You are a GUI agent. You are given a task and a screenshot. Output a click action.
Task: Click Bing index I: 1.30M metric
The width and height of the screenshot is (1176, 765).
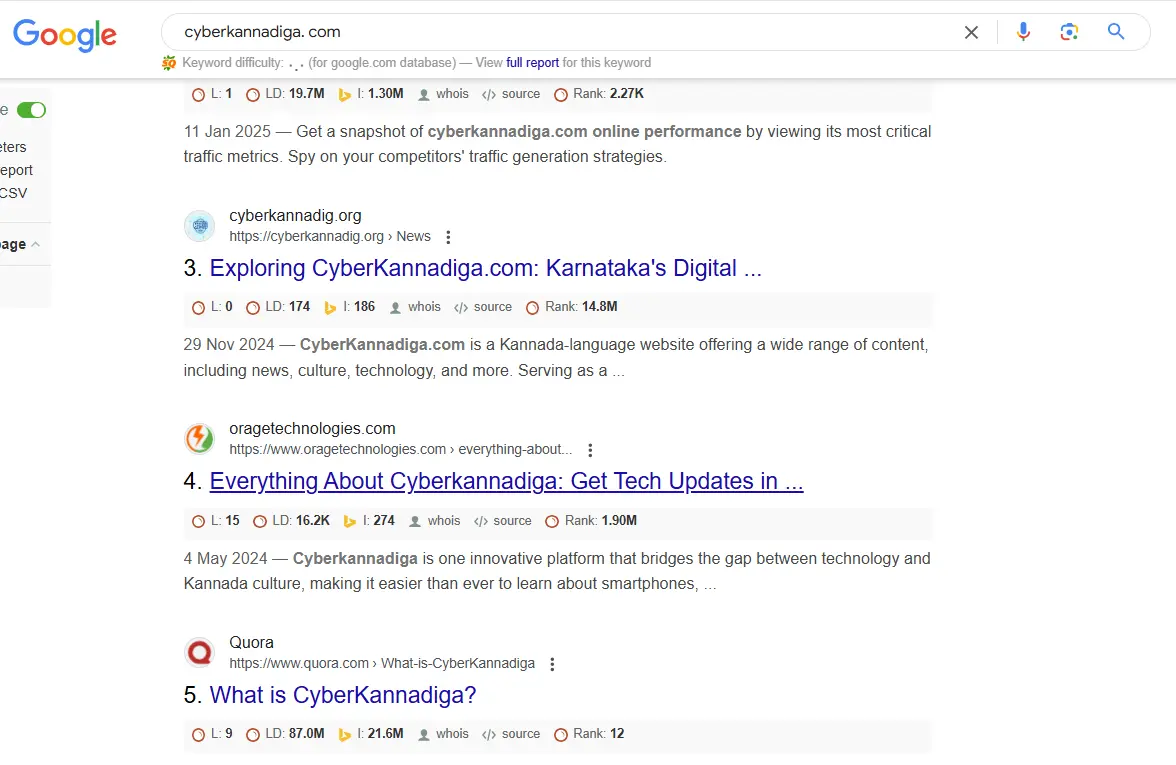(x=371, y=94)
